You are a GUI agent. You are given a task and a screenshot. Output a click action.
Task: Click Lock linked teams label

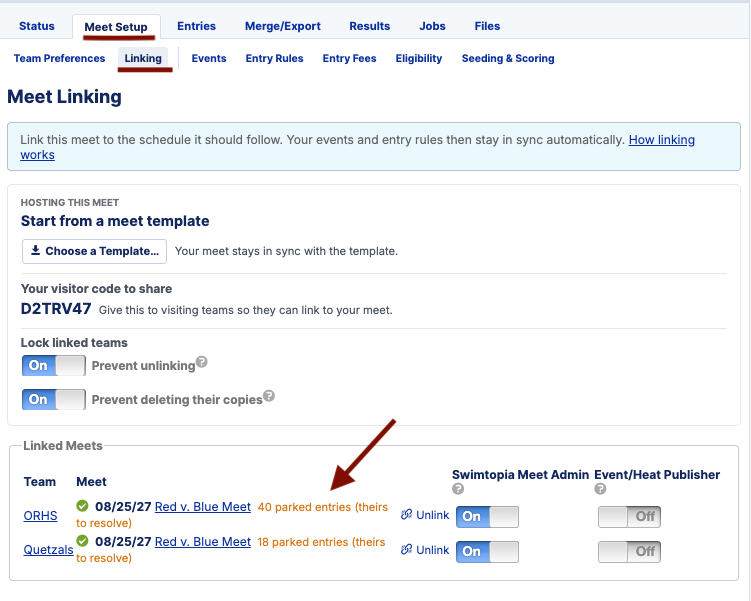click(74, 343)
